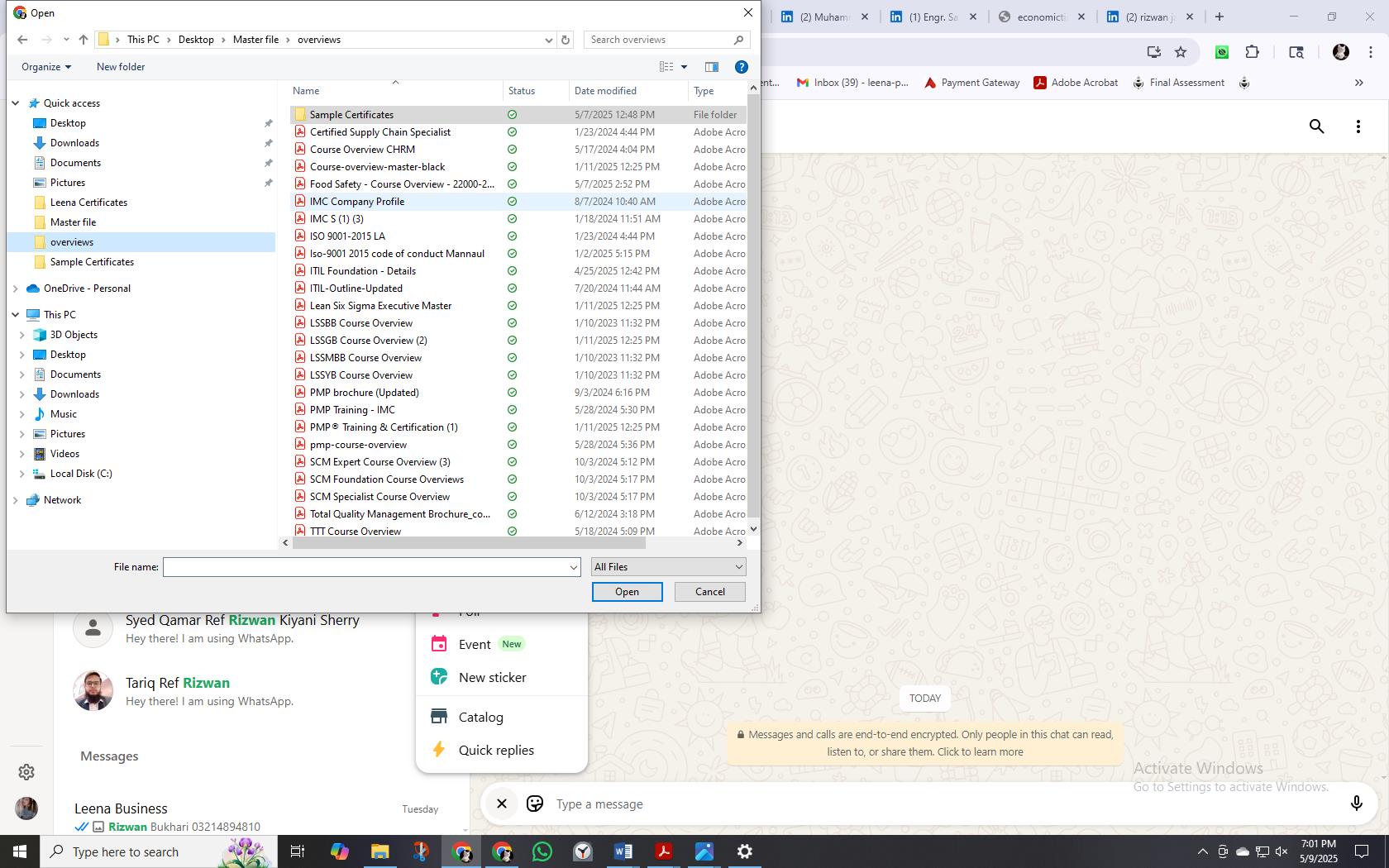Open the All Files type dropdown
This screenshot has width=1389, height=868.
pos(668,567)
